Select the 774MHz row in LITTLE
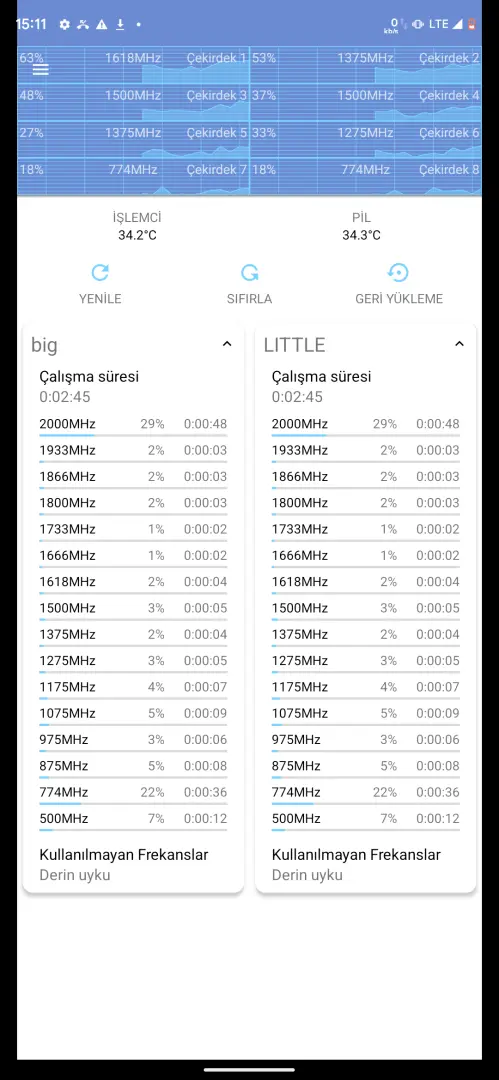This screenshot has width=499, height=1080. 365,793
